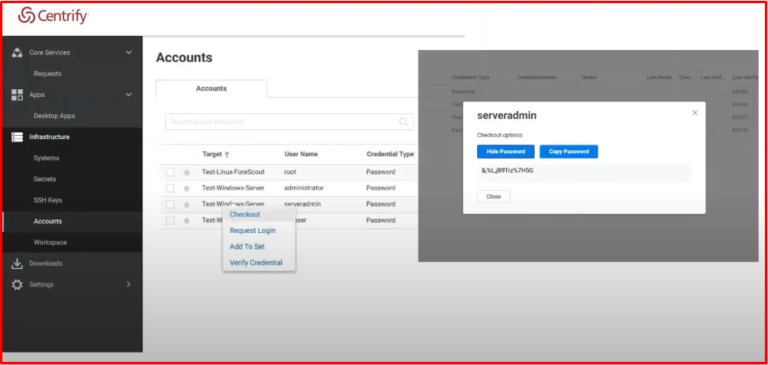Close the serveradmin dialog with X
The image size is (768, 365).
[695, 113]
